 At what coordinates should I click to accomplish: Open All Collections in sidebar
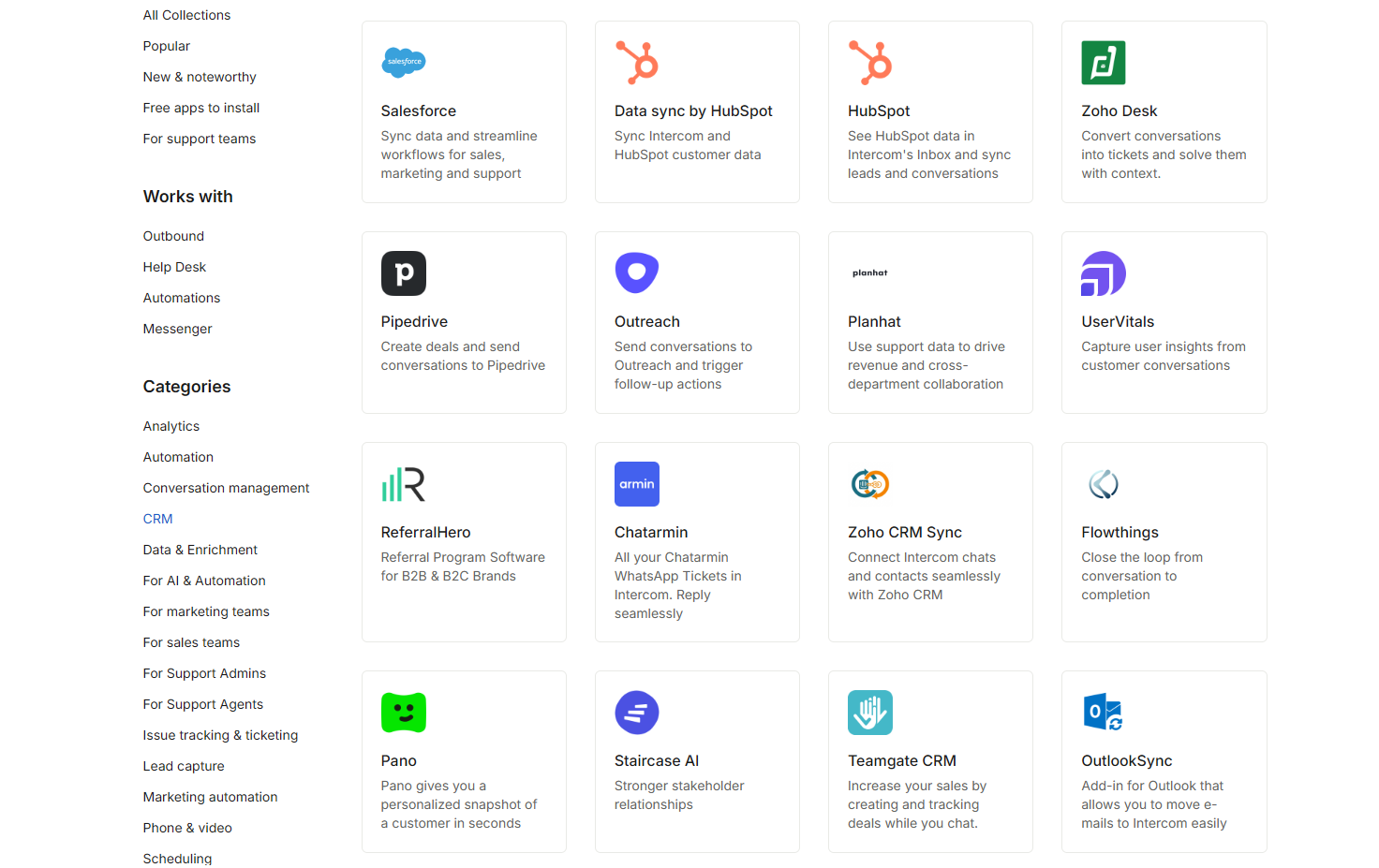[x=186, y=15]
